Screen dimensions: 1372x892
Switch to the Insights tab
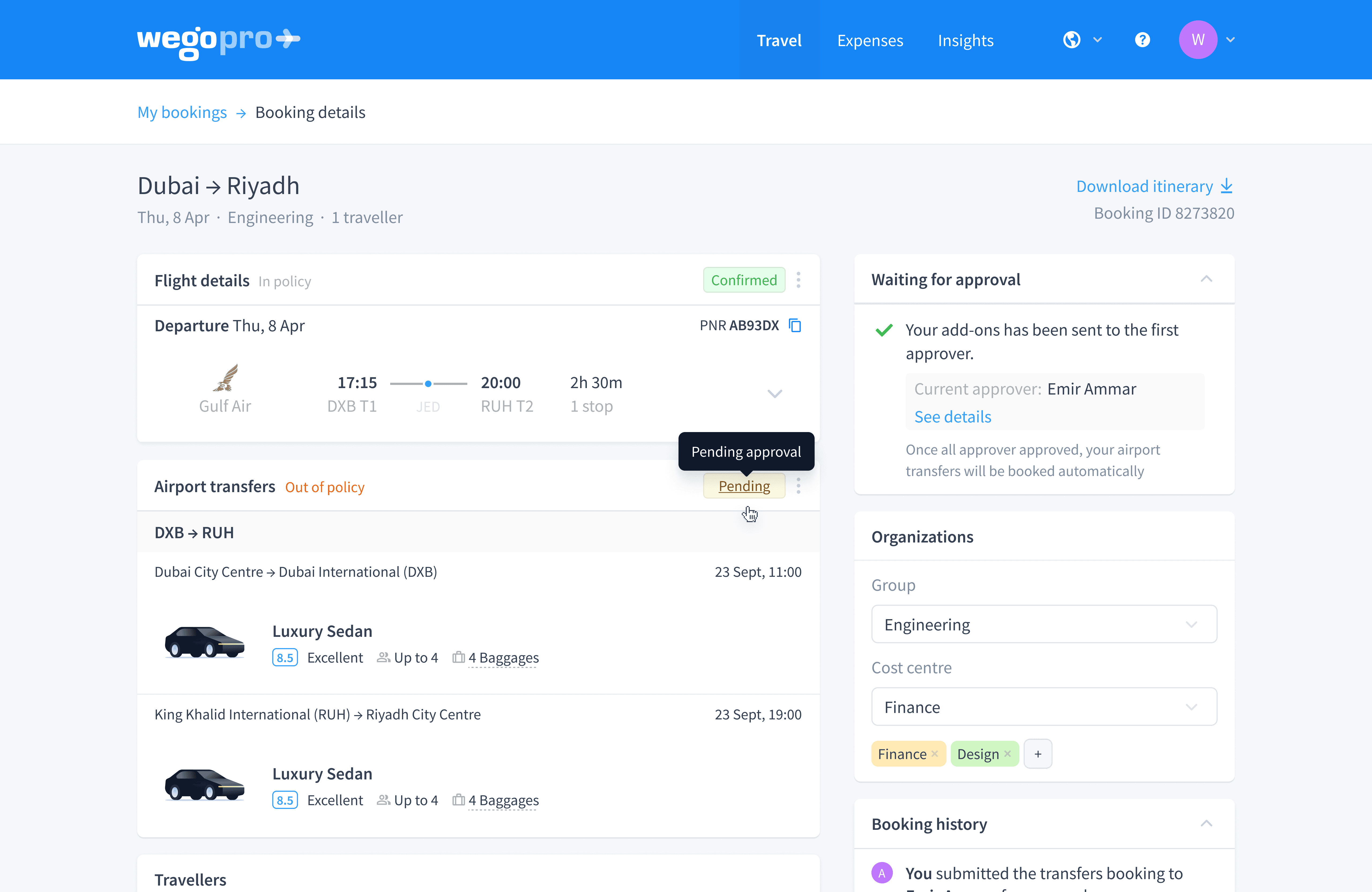[x=965, y=40]
